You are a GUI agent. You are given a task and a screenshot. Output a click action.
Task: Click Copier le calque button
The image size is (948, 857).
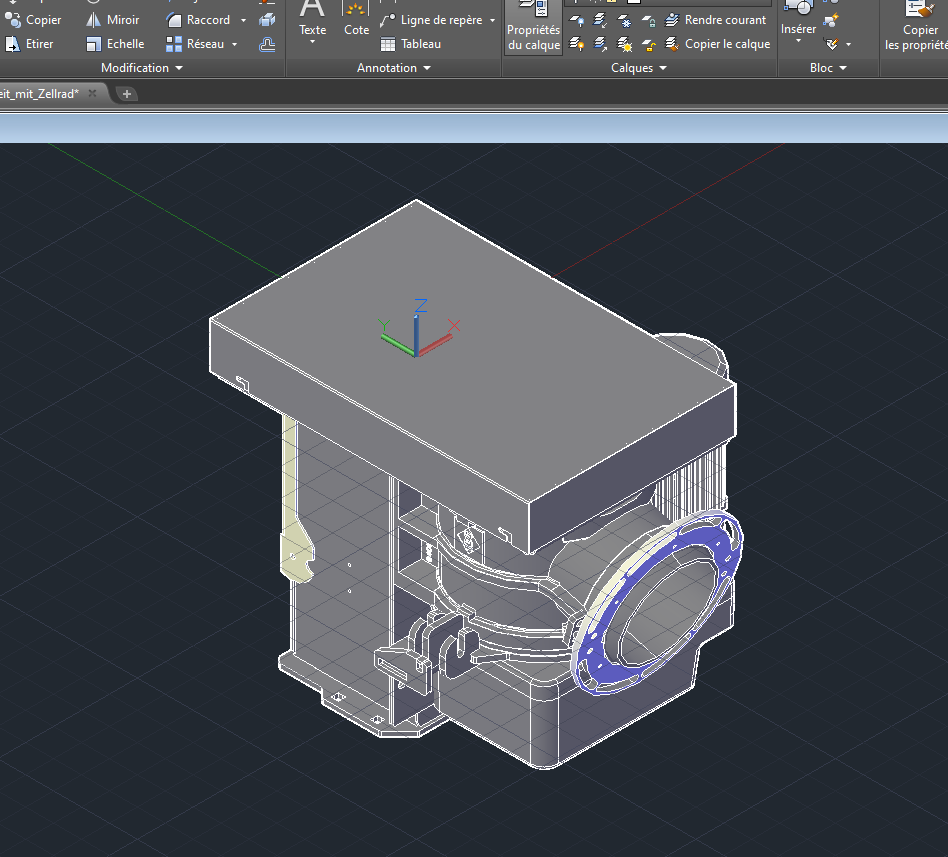(x=717, y=44)
